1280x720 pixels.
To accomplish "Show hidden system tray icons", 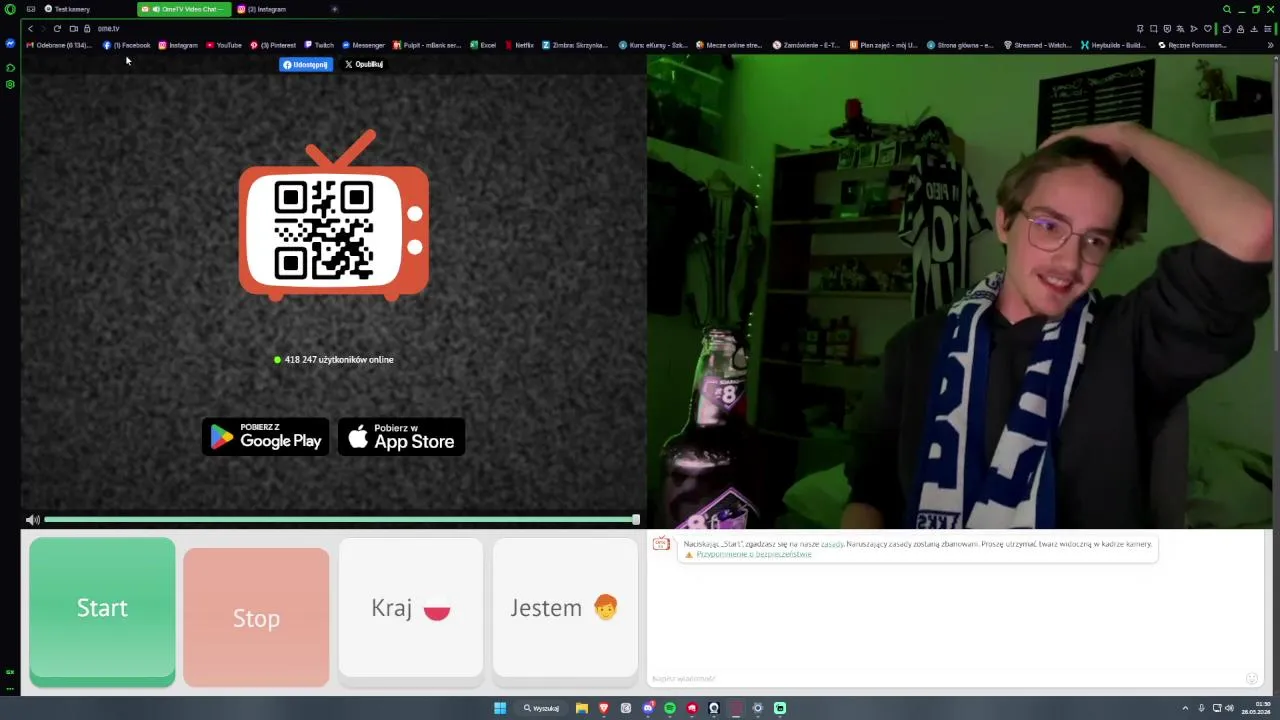I will tap(1185, 708).
